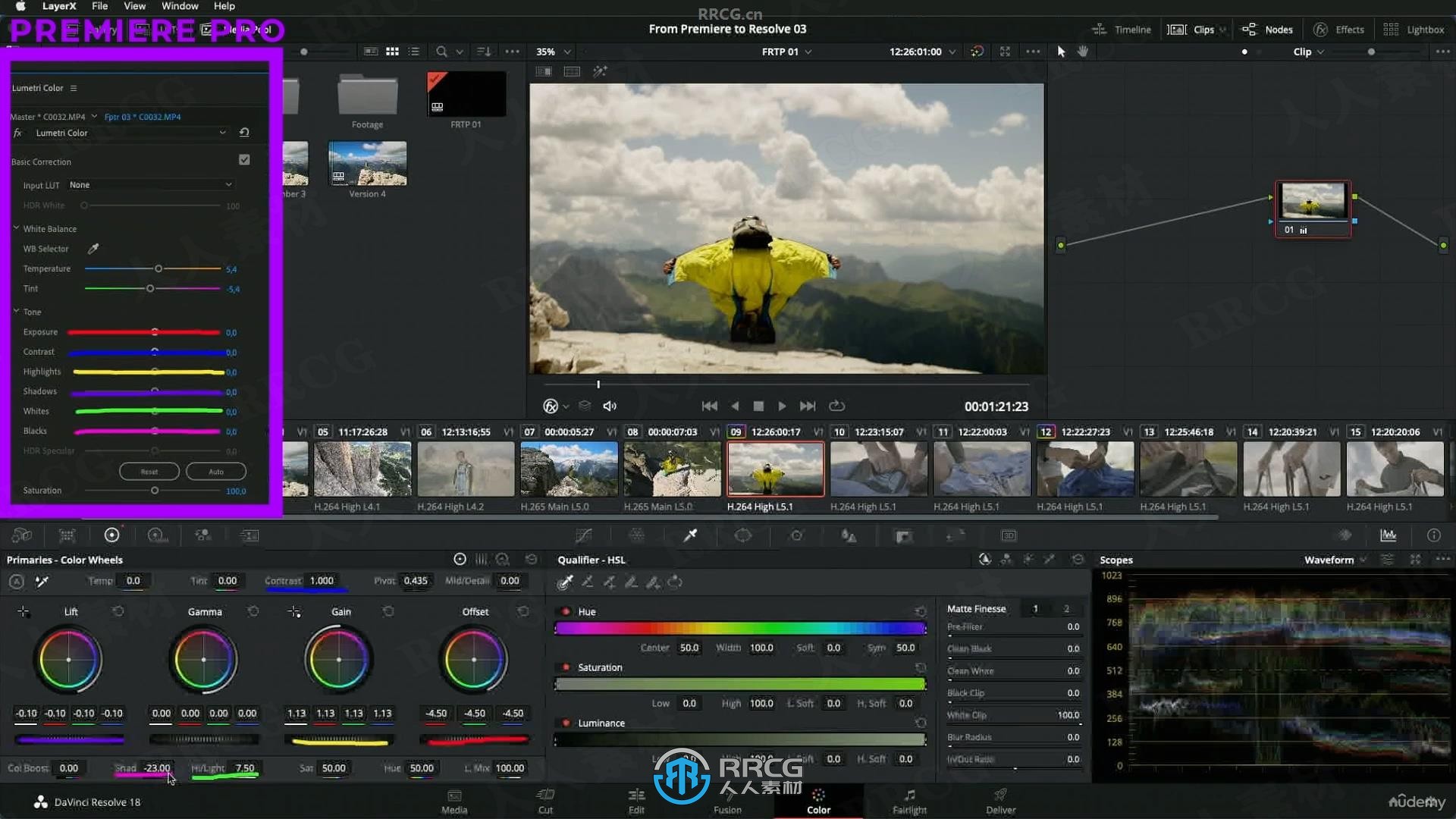
Task: Click the Exposure slider handle
Action: click(x=155, y=332)
